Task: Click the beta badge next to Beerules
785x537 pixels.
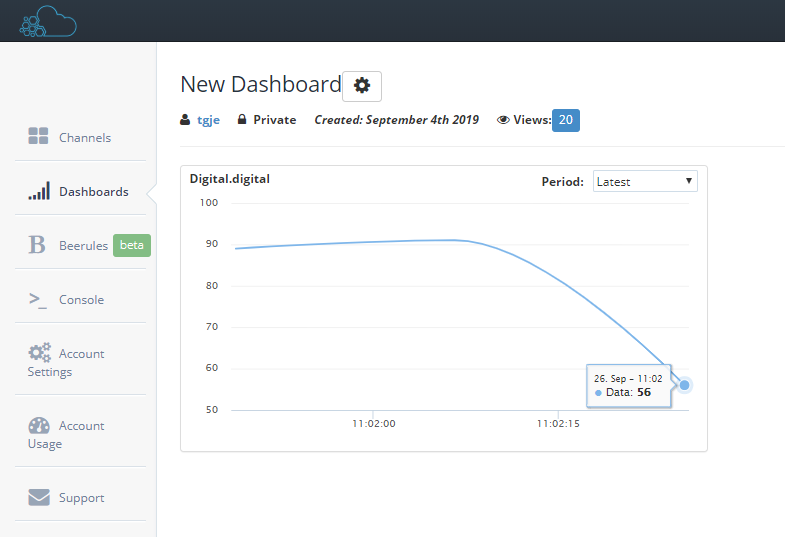Action: 131,245
